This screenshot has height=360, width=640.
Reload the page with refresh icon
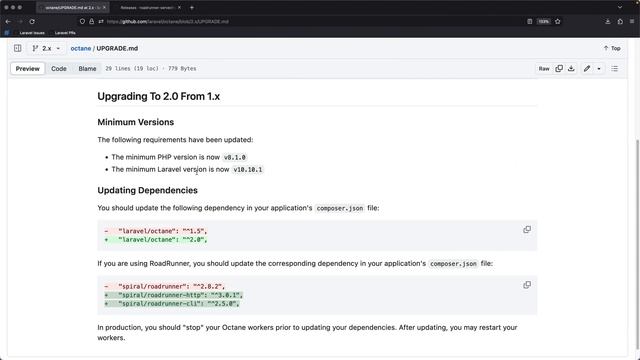32,21
